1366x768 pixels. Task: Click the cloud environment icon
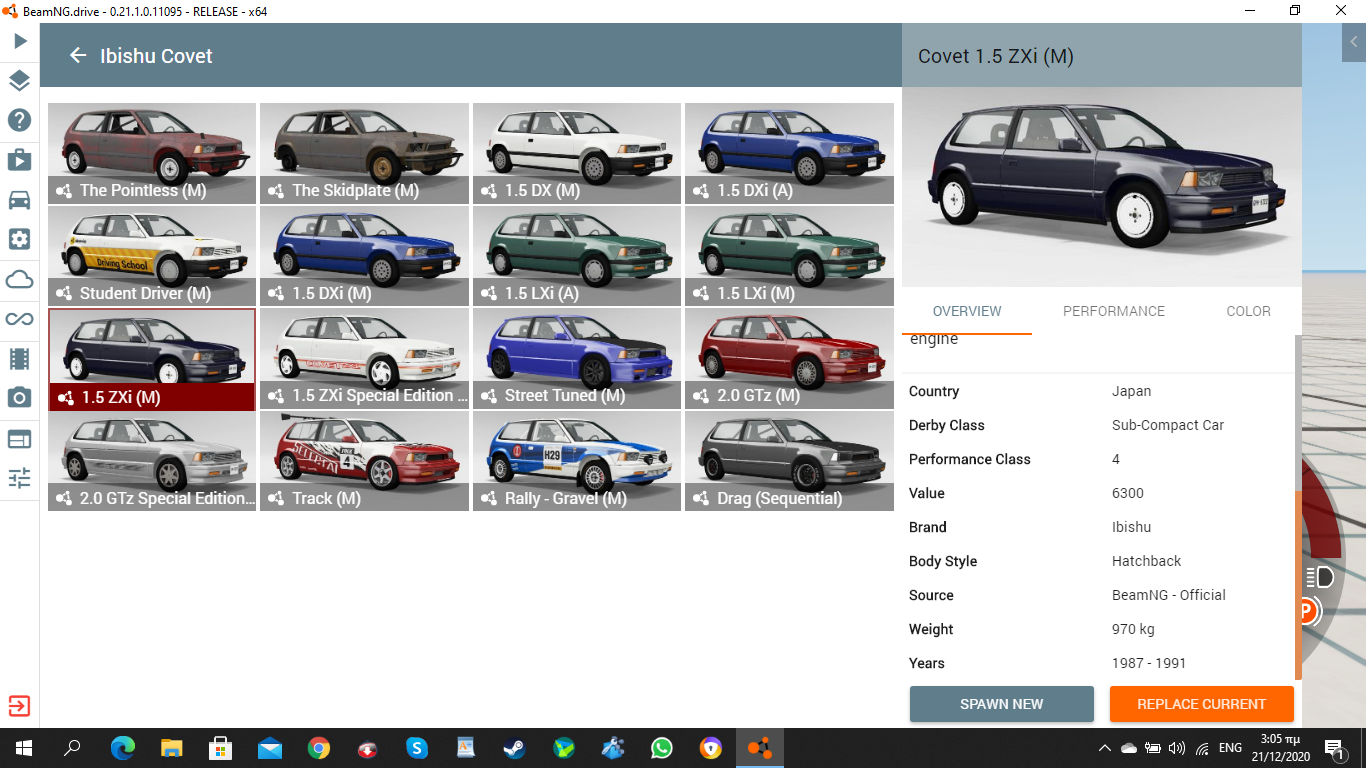[19, 279]
